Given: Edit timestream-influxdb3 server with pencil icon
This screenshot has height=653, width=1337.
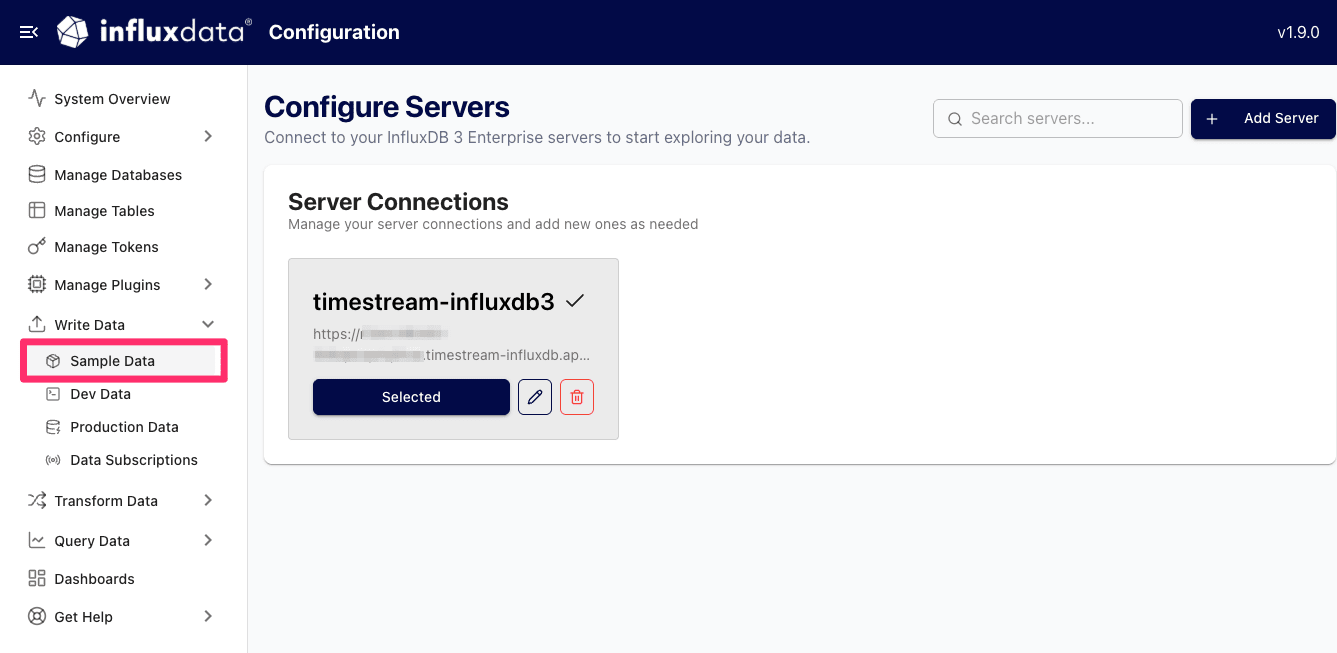Looking at the screenshot, I should [535, 397].
